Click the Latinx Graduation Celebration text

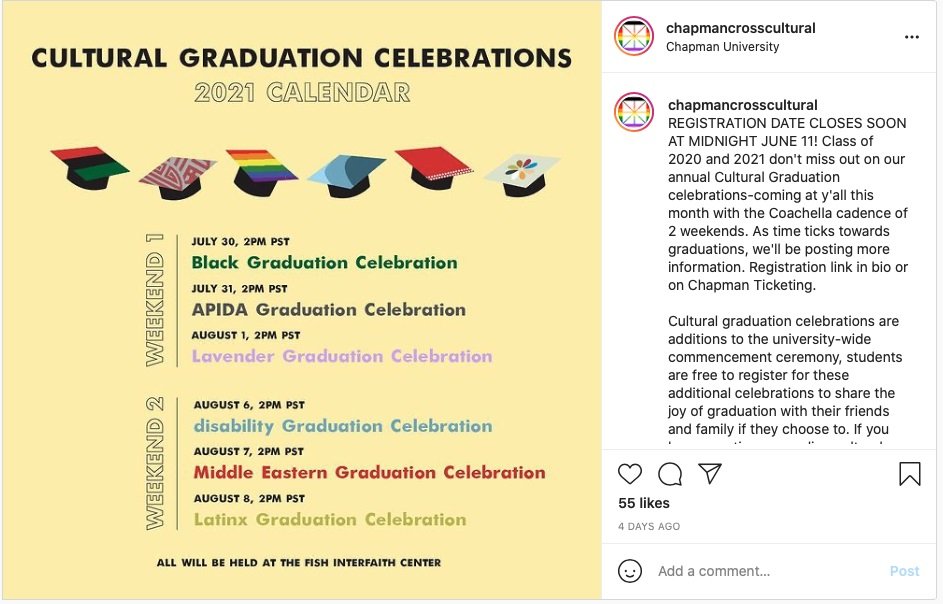coord(329,520)
